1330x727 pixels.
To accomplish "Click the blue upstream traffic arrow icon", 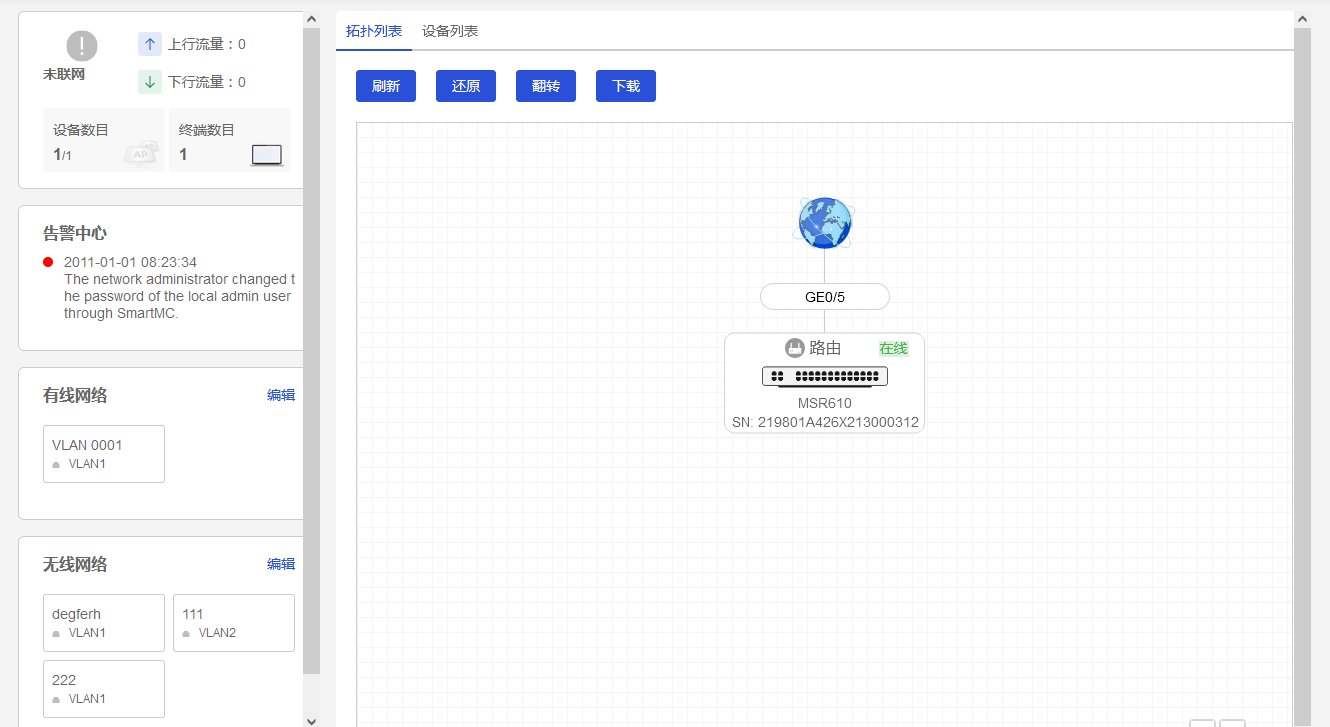I will [150, 44].
